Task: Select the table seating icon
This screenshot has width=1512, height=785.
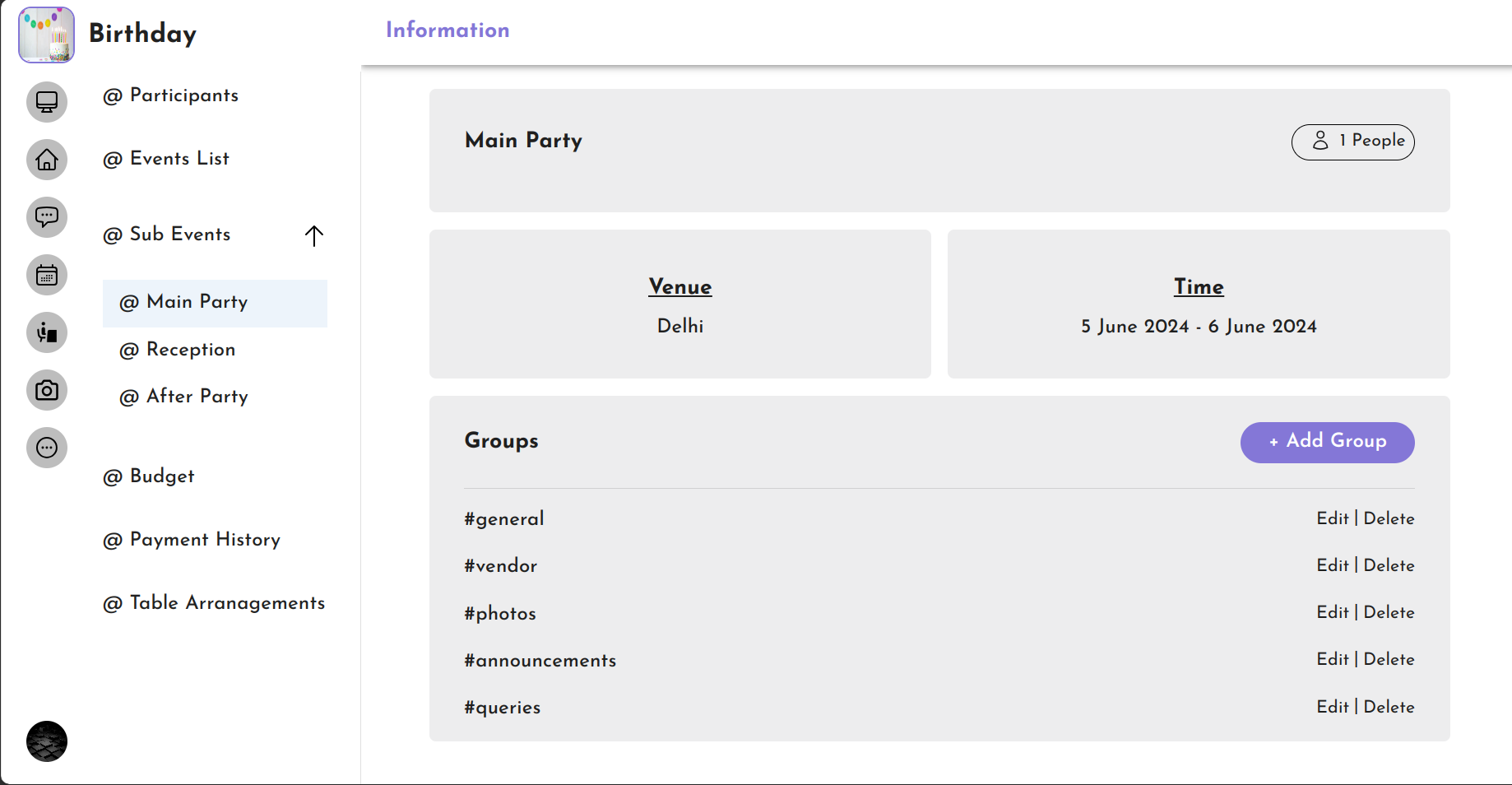Action: click(47, 332)
